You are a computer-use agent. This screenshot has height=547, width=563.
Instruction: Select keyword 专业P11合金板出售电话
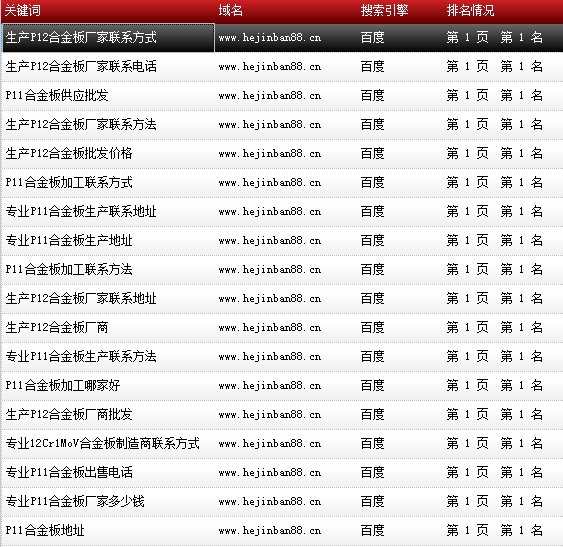(69, 473)
